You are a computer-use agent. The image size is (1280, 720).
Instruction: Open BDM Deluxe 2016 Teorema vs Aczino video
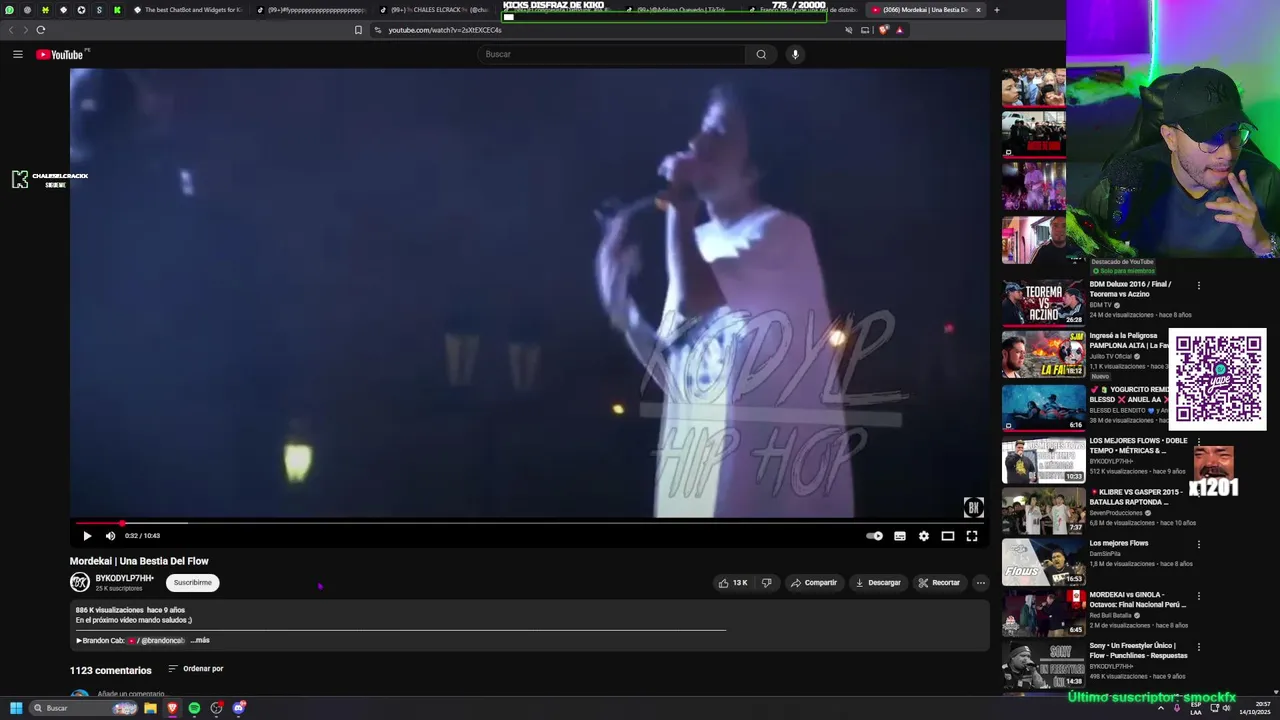coord(1131,289)
